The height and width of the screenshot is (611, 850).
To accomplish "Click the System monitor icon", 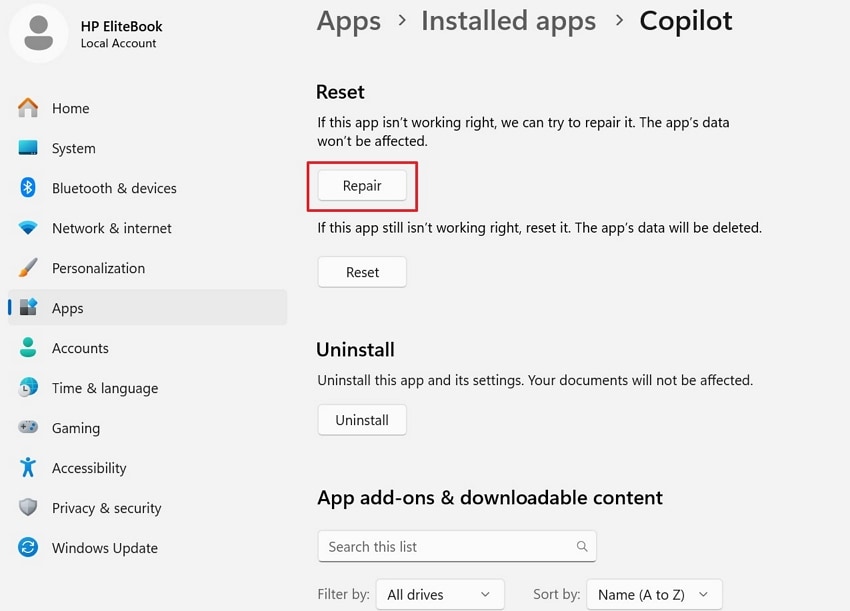I will (28, 147).
